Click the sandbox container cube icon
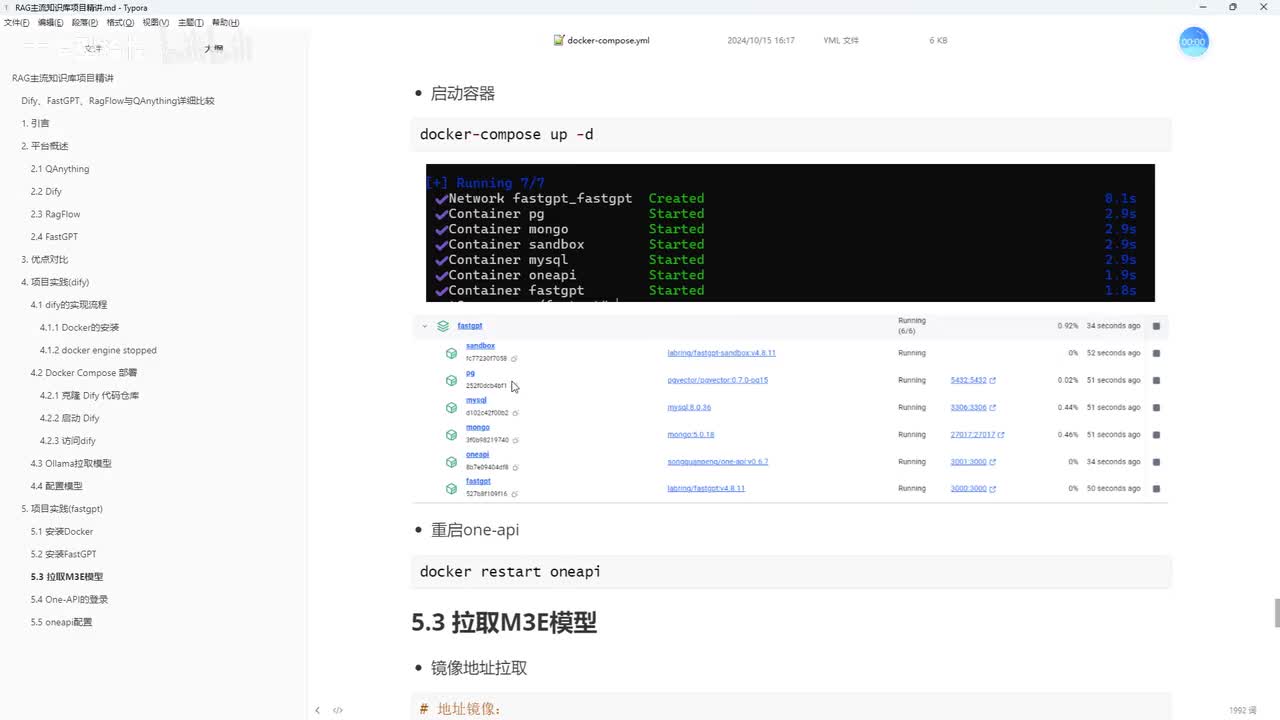This screenshot has width=1280, height=720. click(451, 353)
